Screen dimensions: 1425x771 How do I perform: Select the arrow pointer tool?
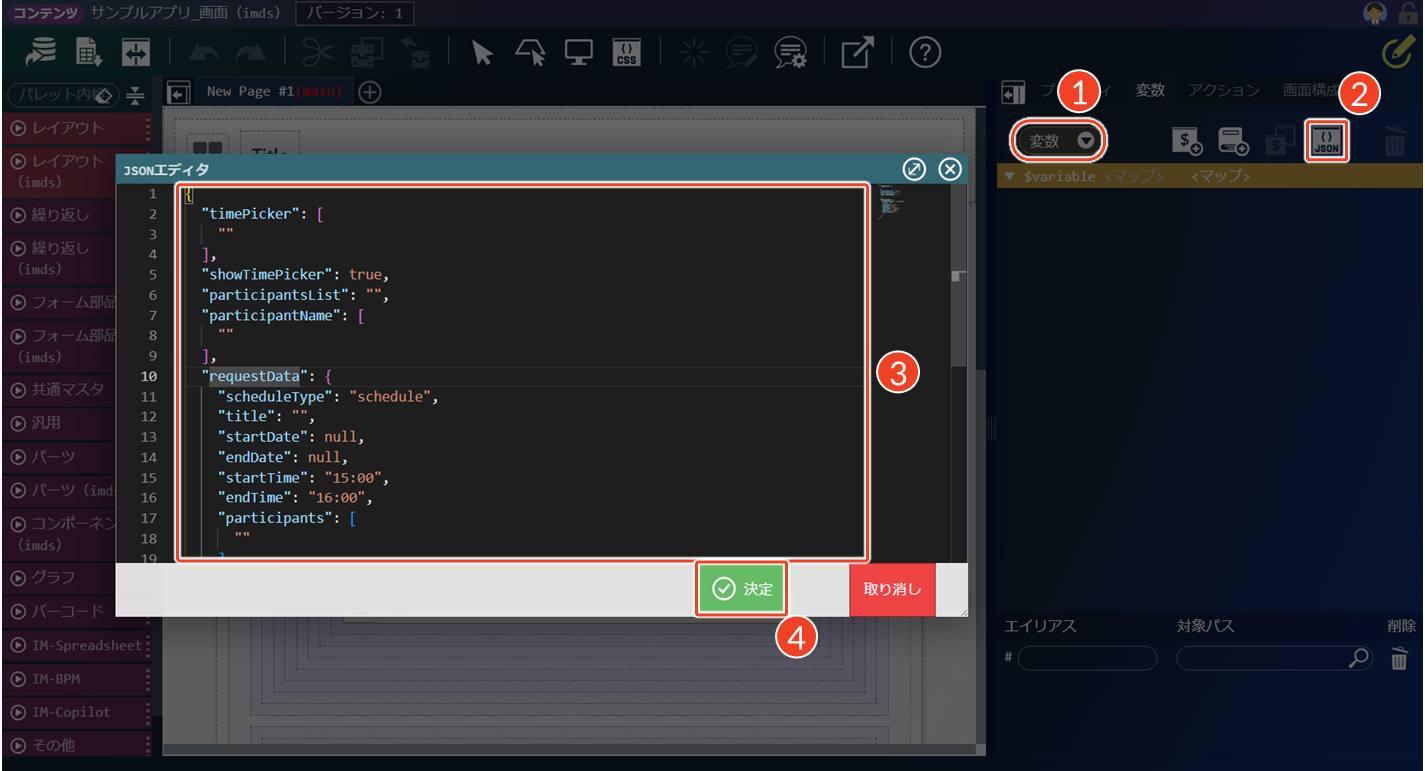click(483, 53)
